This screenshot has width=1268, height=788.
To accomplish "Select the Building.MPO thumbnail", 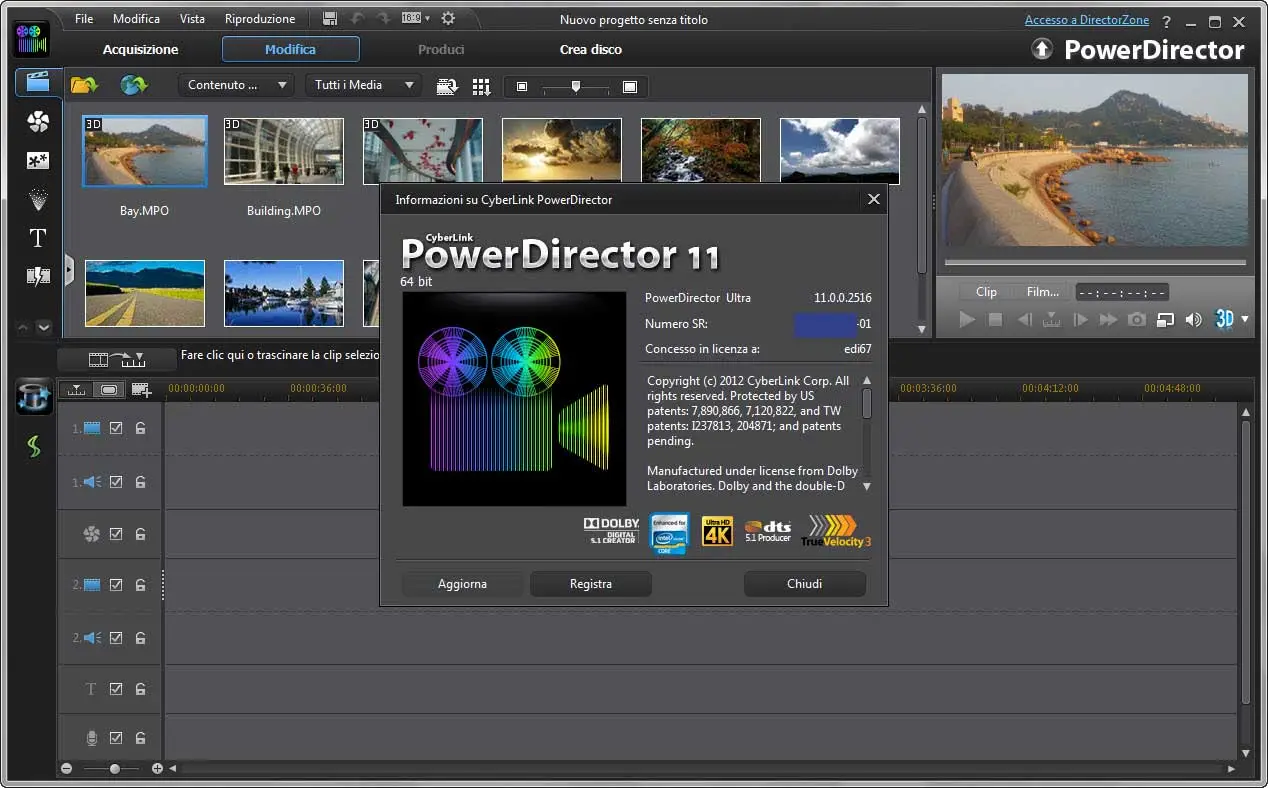I will pos(284,152).
